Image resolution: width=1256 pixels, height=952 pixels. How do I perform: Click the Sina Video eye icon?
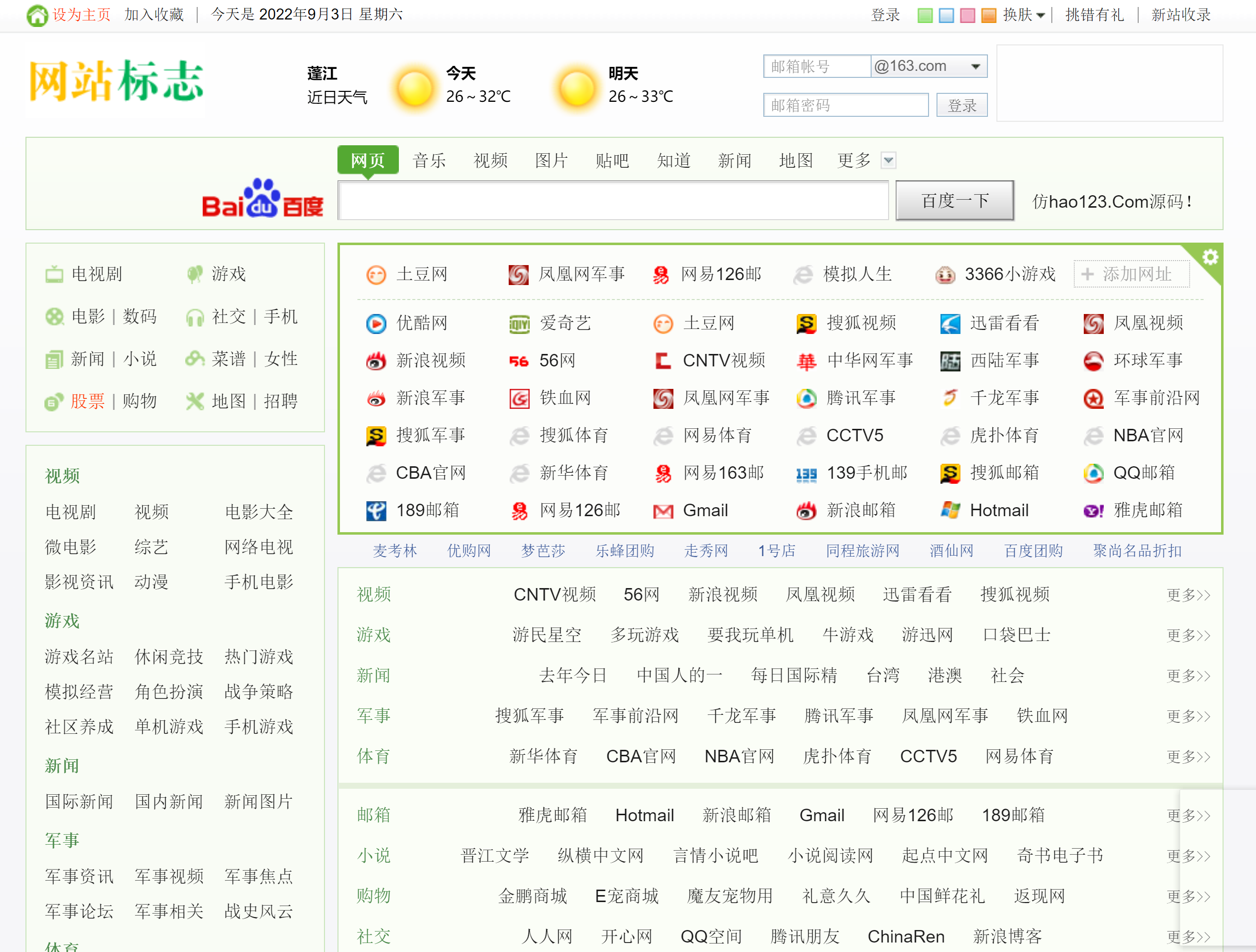click(x=376, y=361)
